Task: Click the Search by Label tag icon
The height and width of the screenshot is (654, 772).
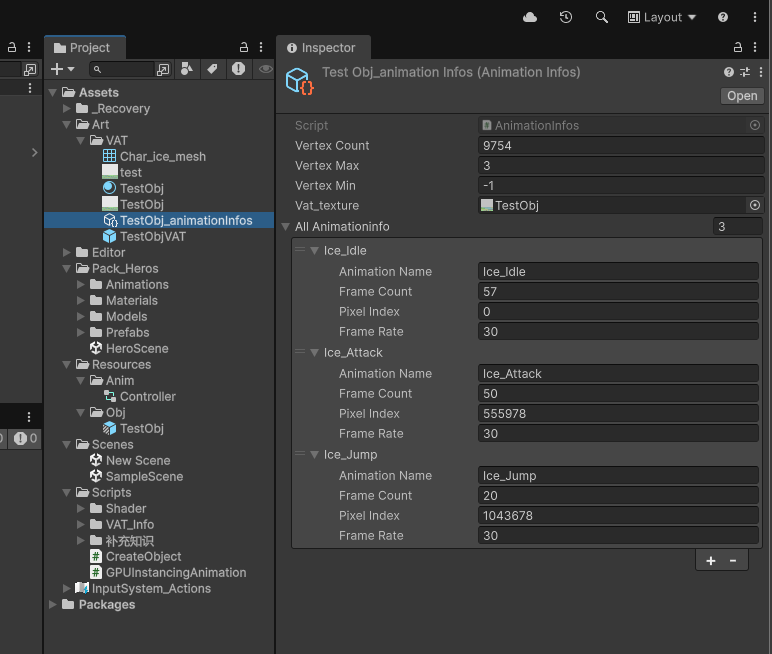Action: pos(212,69)
